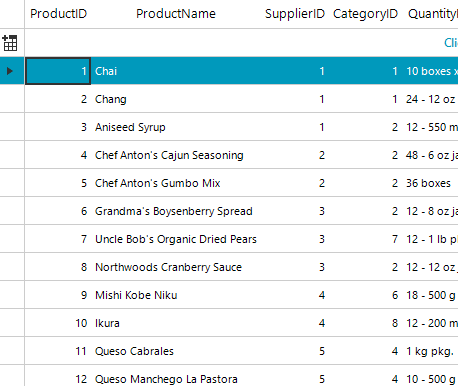Click the add new row grid icon

pyautogui.click(x=10, y=43)
